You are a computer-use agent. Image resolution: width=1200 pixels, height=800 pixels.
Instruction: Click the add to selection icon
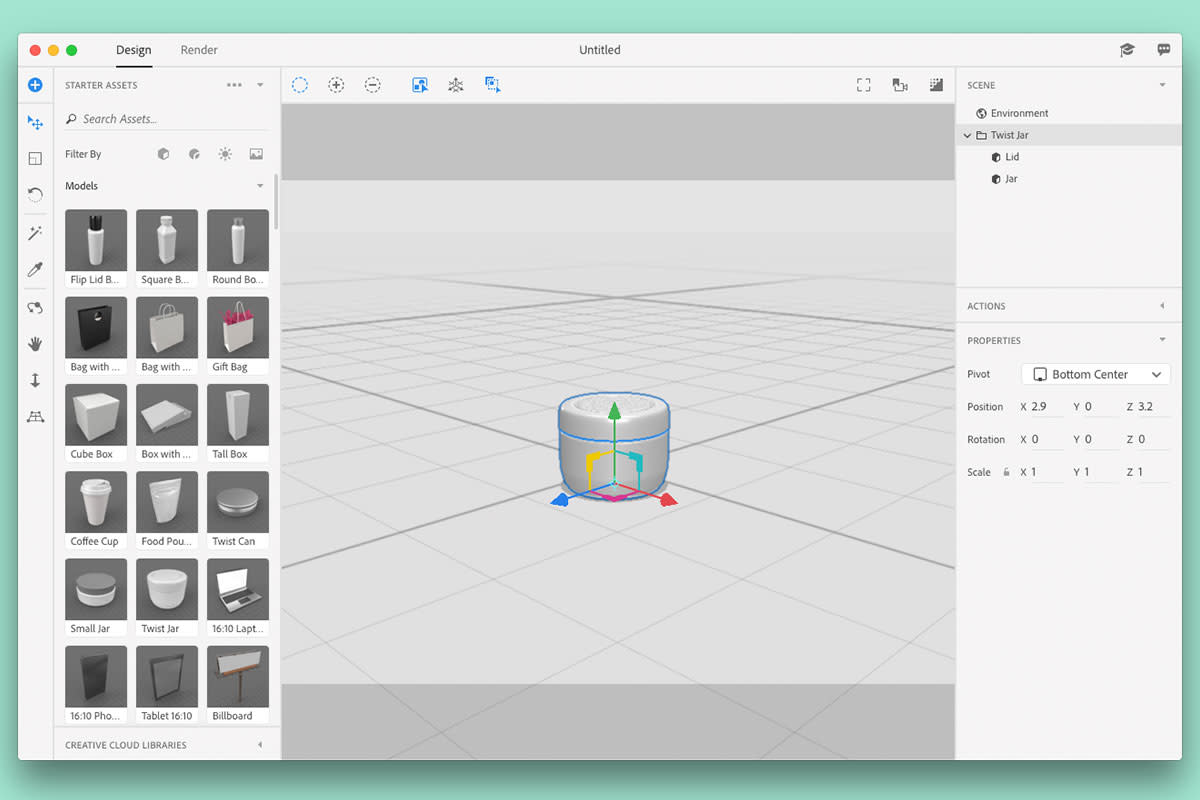(336, 85)
